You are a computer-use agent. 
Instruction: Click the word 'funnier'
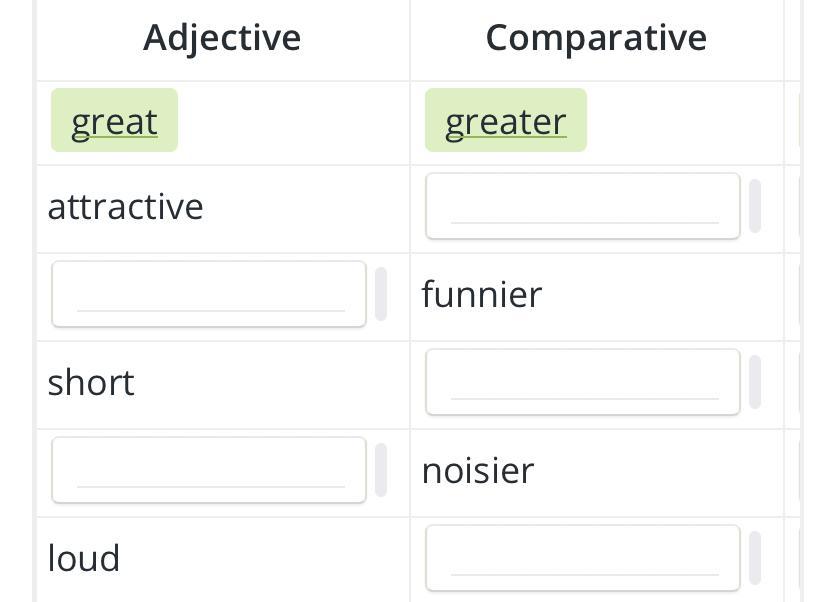tap(482, 295)
